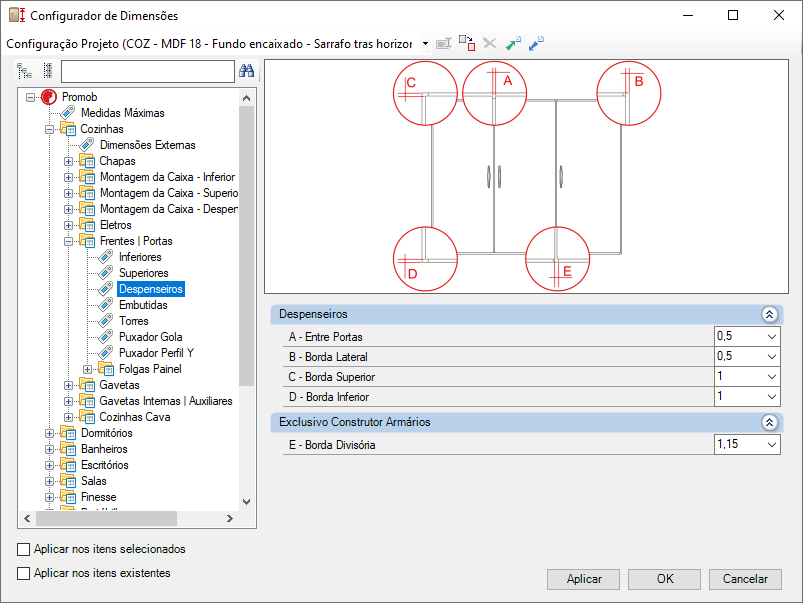
Task: Select the Embutidas tree item
Action: [x=143, y=305]
